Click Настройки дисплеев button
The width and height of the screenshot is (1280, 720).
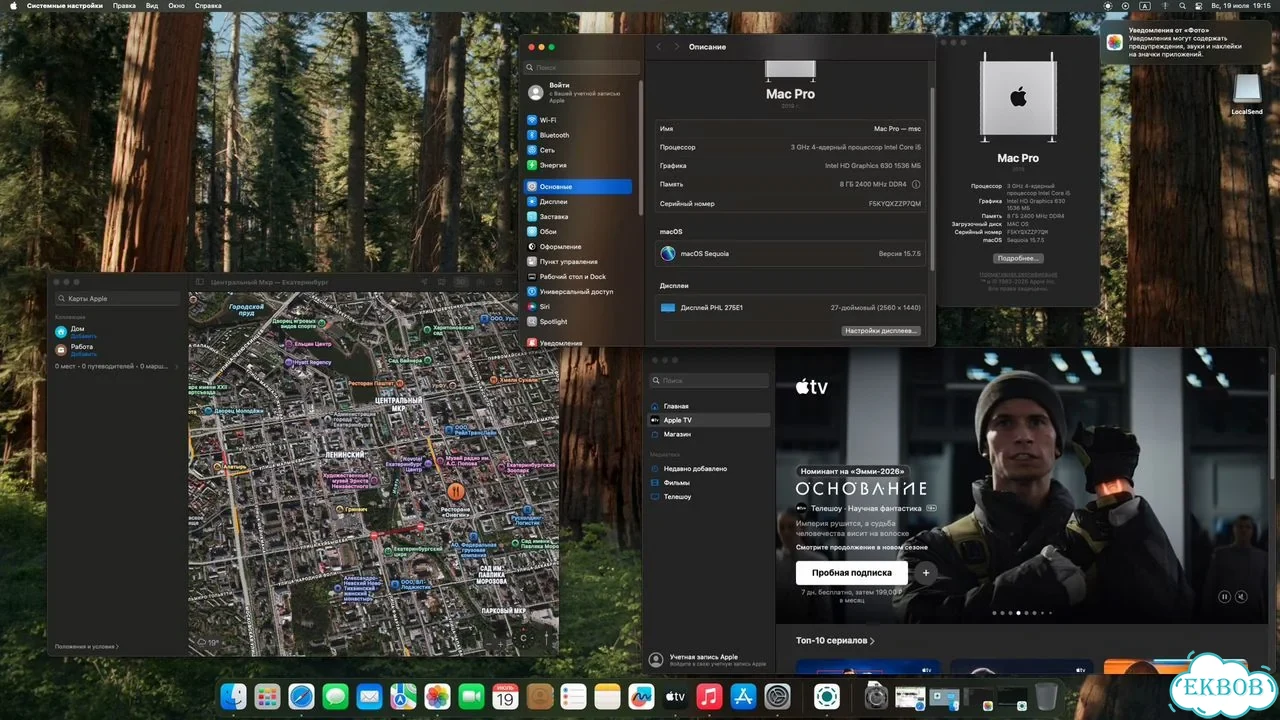(880, 330)
